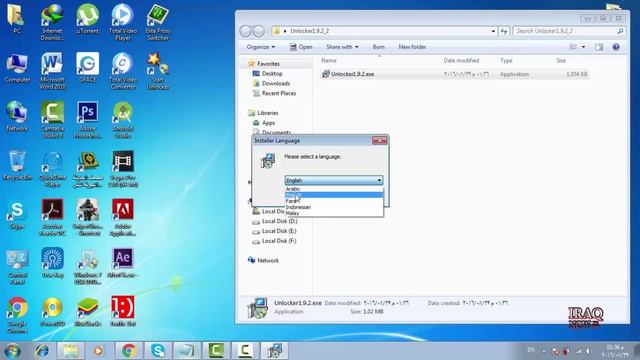Select the Adobe Photoshop desktop icon
Image resolution: width=640 pixels, height=360 pixels.
[x=88, y=120]
